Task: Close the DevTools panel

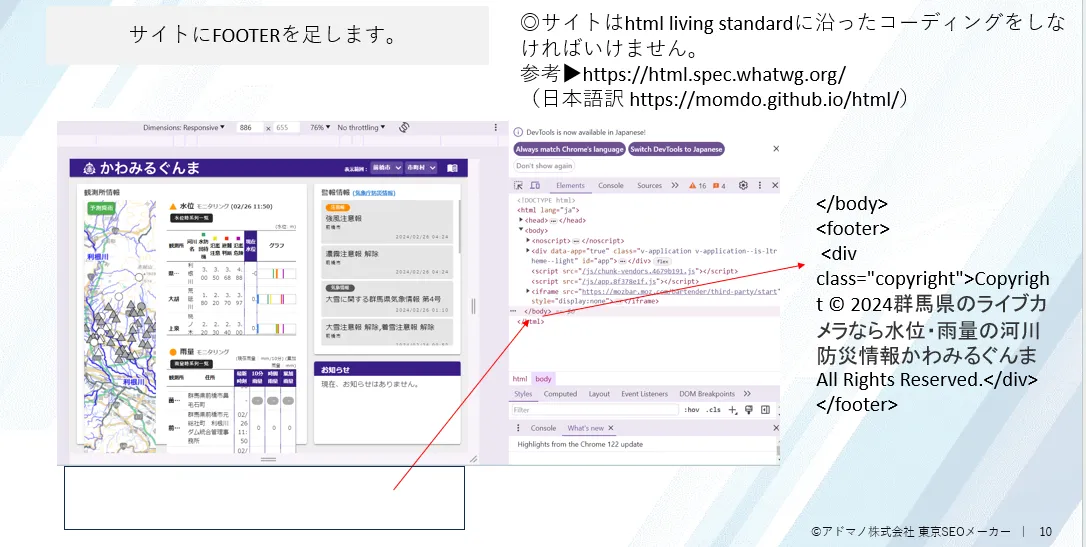Action: click(775, 186)
